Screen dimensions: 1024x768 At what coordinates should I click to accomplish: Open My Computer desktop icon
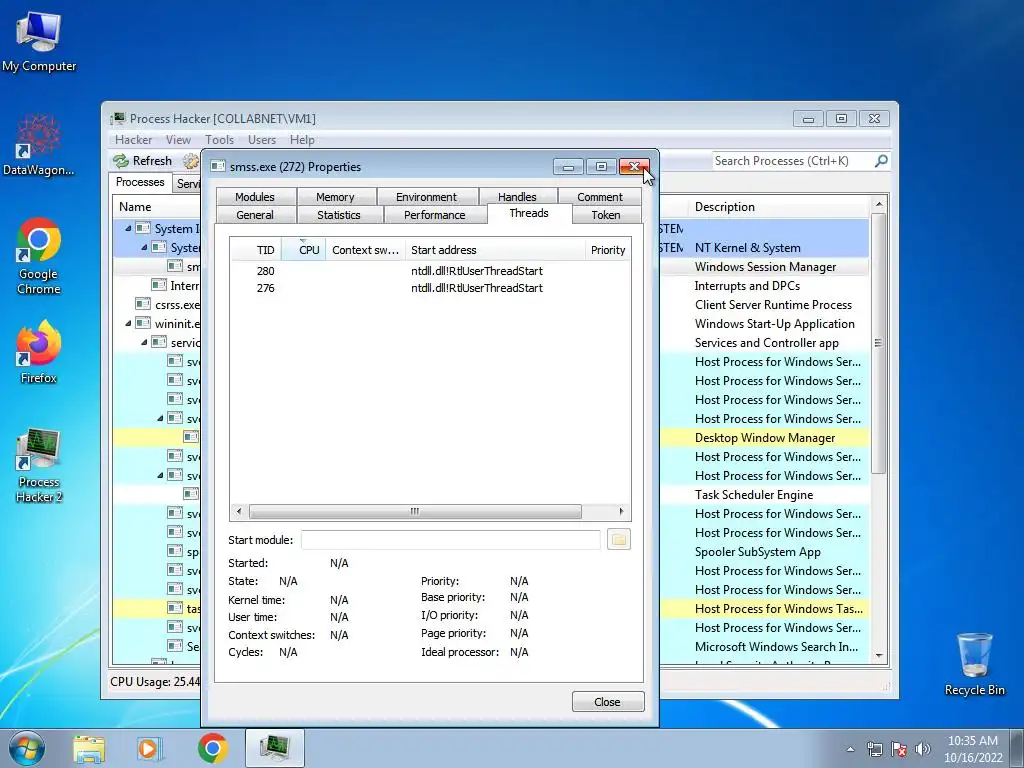click(x=39, y=42)
